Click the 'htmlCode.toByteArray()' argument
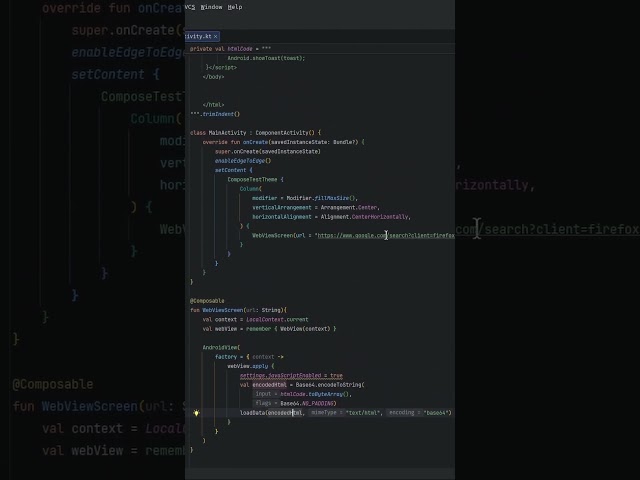640x480 pixels. click(315, 394)
